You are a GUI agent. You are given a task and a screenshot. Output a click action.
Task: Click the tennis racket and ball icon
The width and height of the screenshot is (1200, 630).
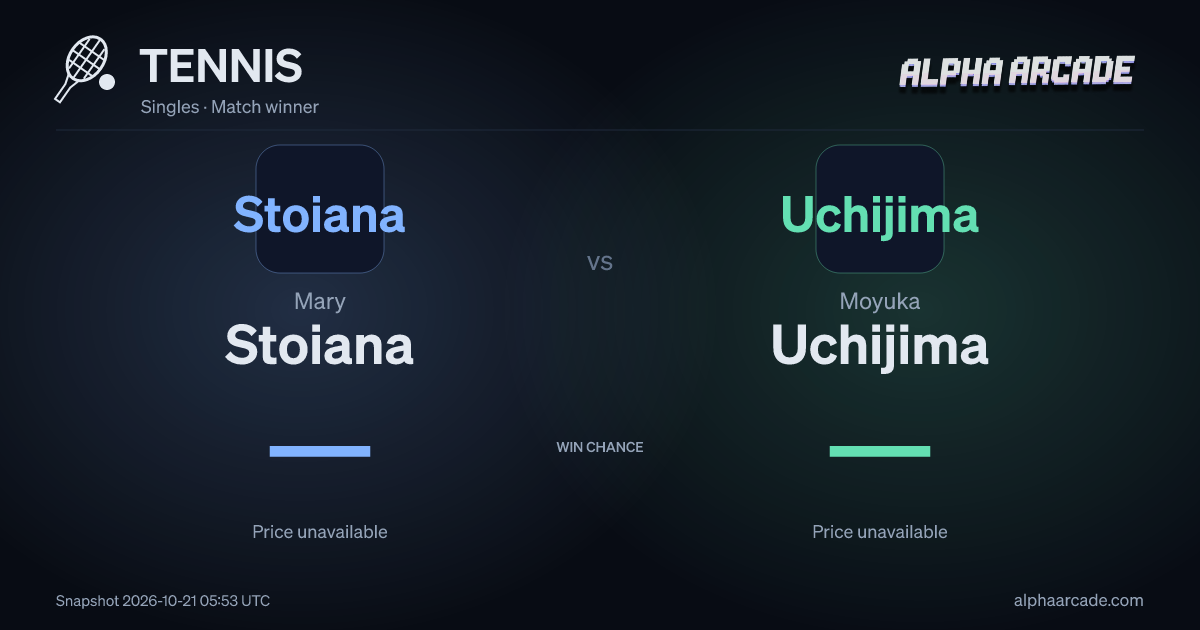(84, 69)
